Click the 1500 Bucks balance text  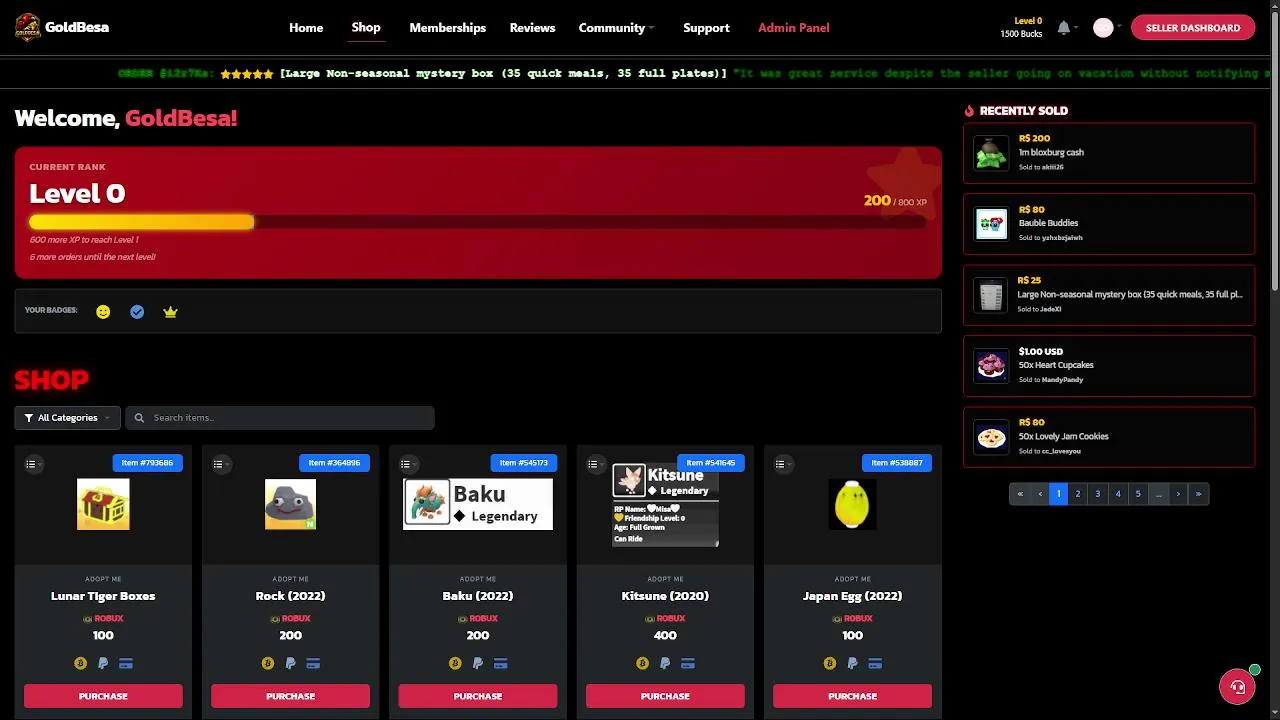point(1021,34)
